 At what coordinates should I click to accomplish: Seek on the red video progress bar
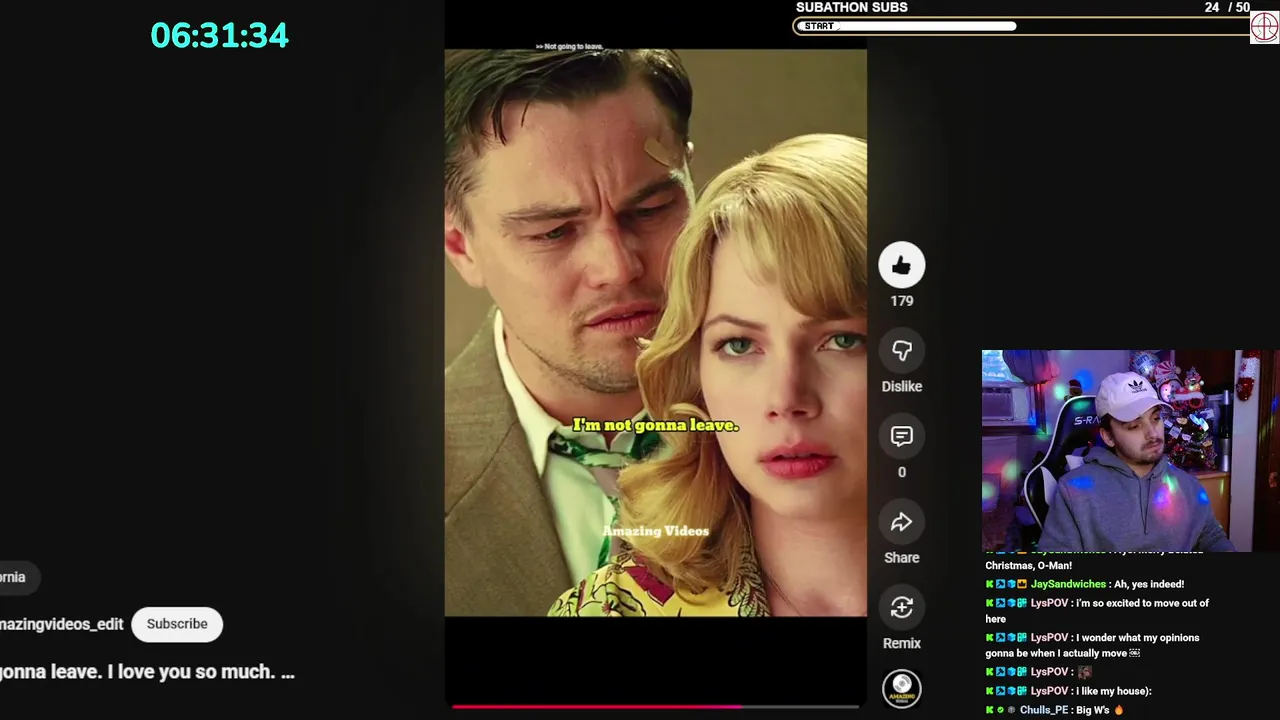[656, 706]
